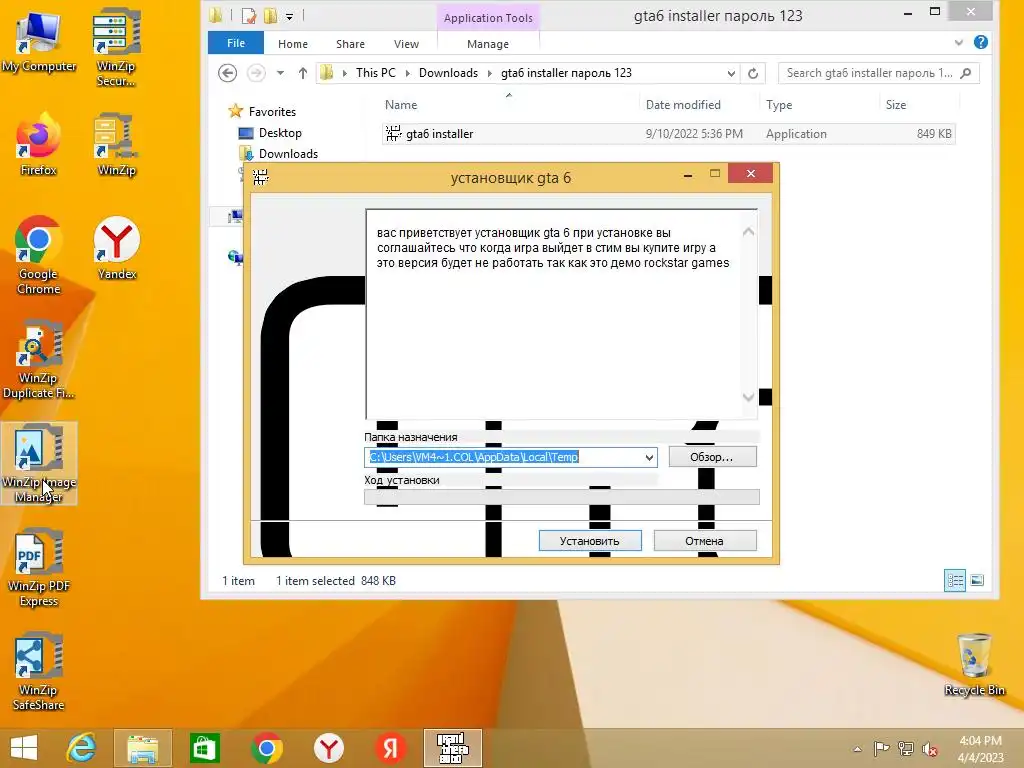1024x768 pixels.
Task: Show hidden system tray icons
Action: [857, 749]
